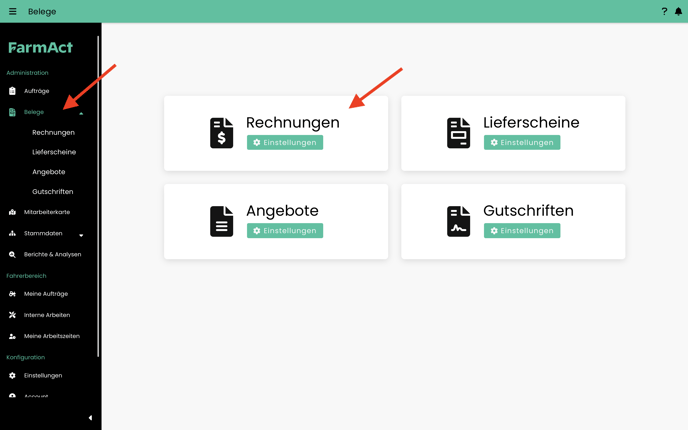Screen dimensions: 688x430
Task: Click the Belege page title in header
Action: pos(42,12)
